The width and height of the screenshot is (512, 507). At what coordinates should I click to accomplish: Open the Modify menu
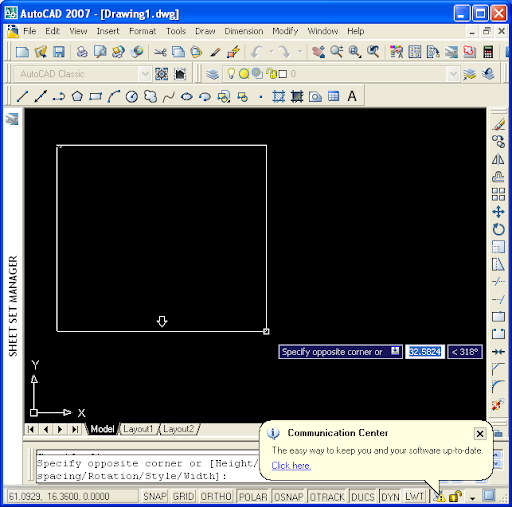(x=285, y=31)
